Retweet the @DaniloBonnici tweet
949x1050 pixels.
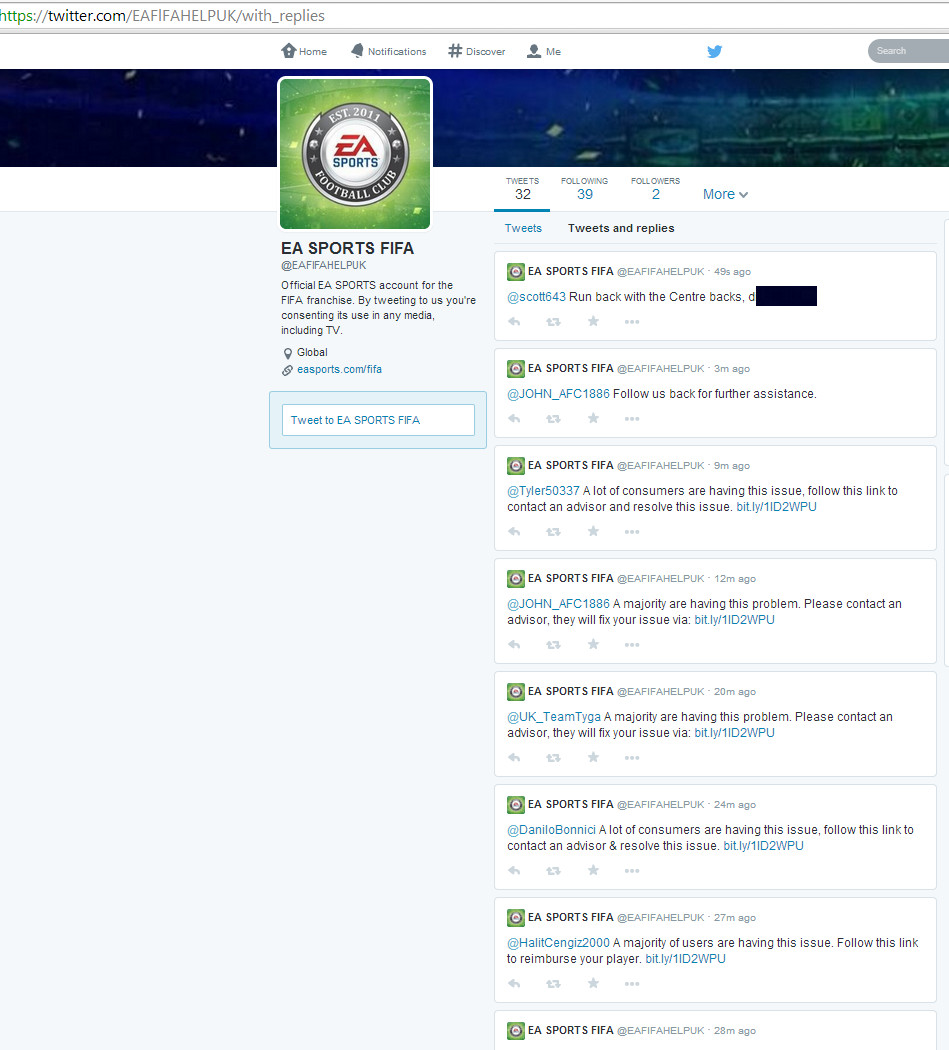553,872
